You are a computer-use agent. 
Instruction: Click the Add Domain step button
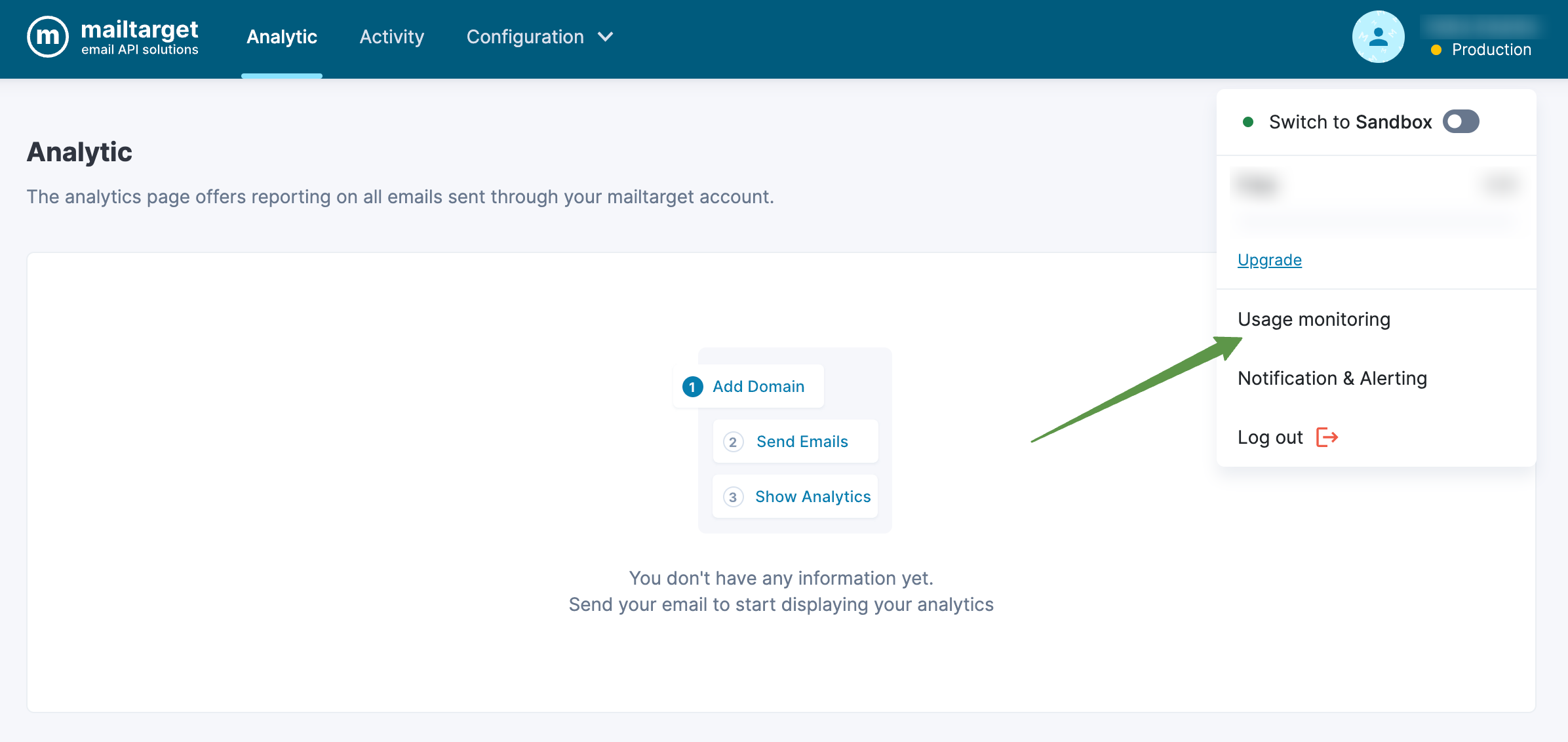click(758, 387)
